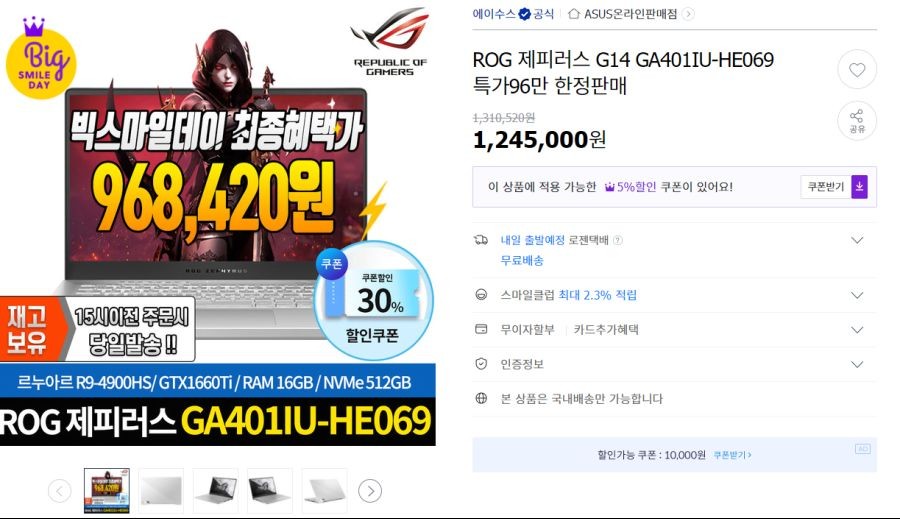The height and width of the screenshot is (519, 900).
Task: Show previous product thumbnails with left arrow
Action: click(60, 491)
